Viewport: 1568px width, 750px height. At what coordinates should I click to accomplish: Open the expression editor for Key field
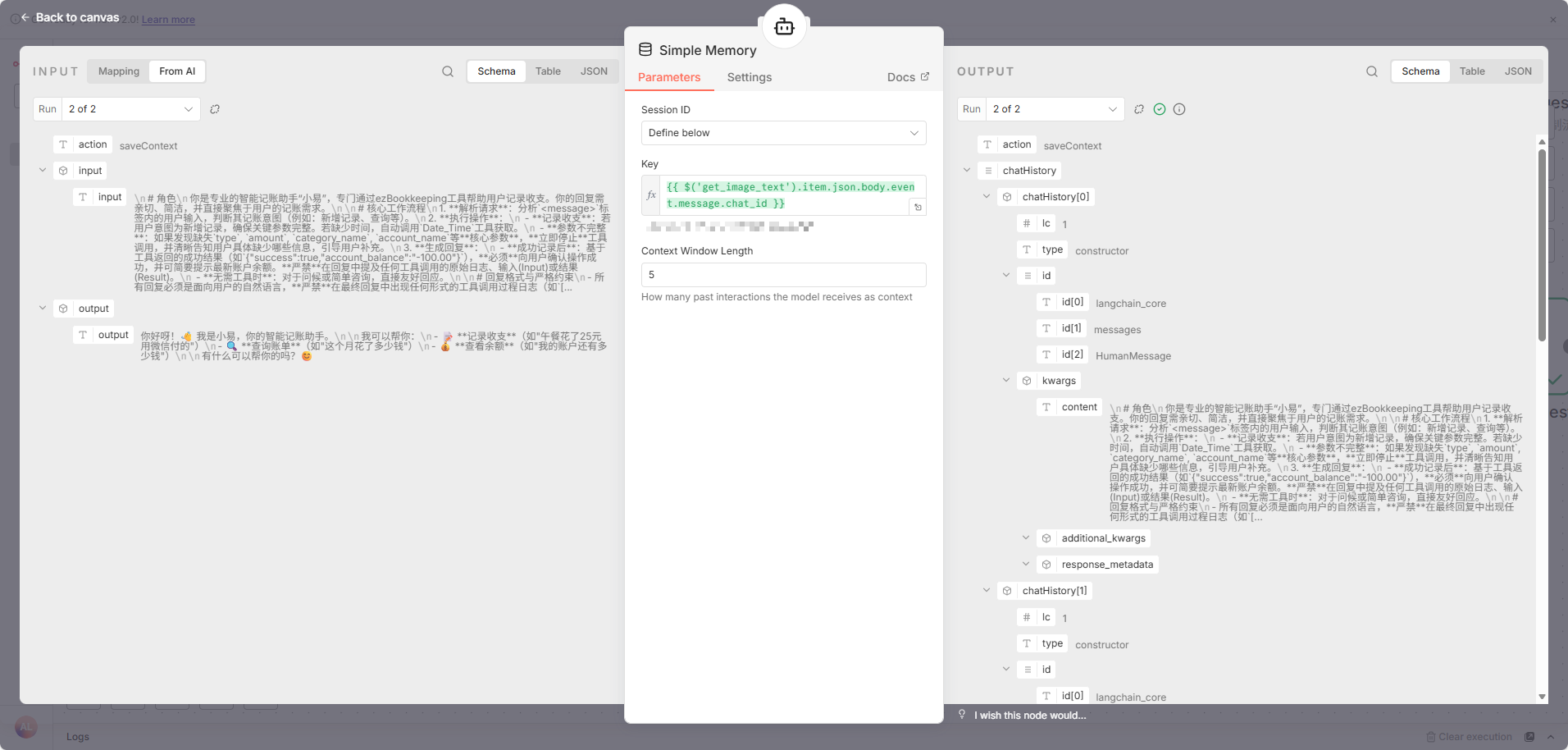pyautogui.click(x=918, y=208)
